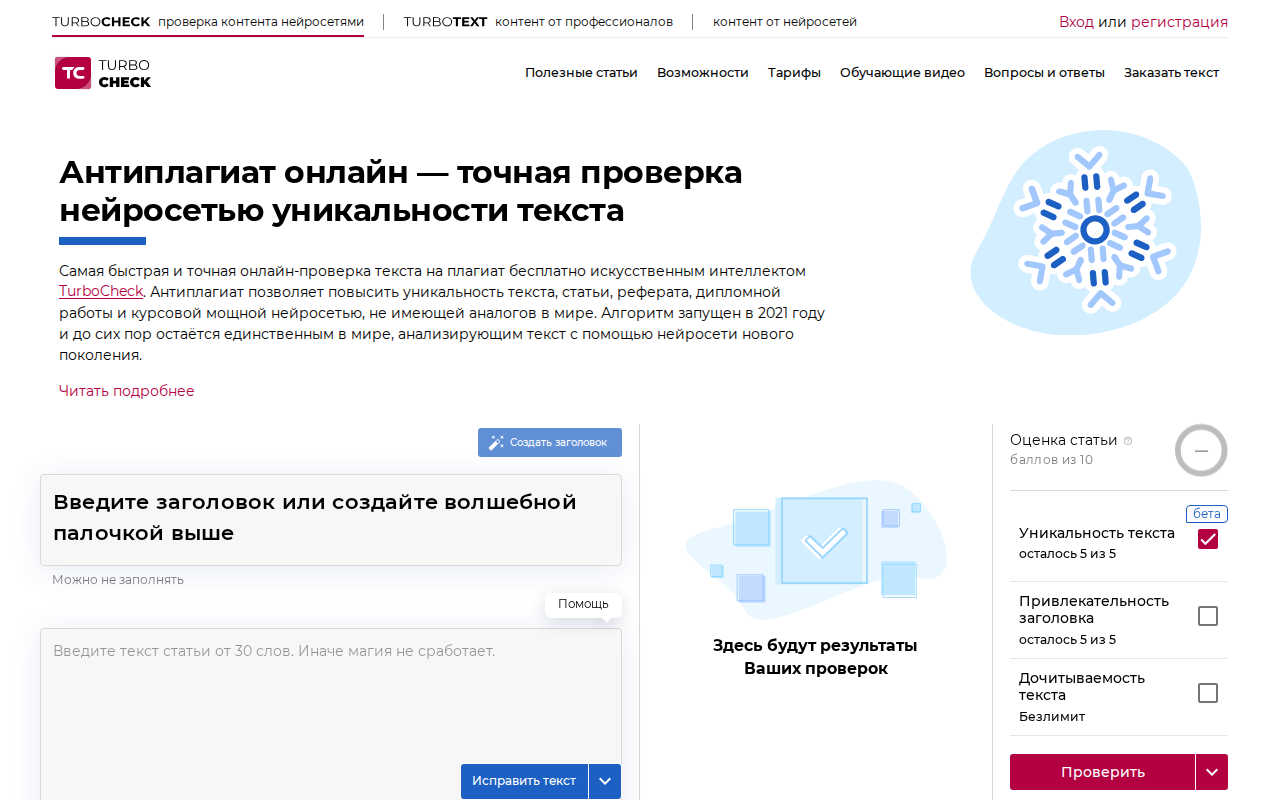Click 'Можно не заполнять' hint text
The image size is (1280, 800).
[118, 580]
